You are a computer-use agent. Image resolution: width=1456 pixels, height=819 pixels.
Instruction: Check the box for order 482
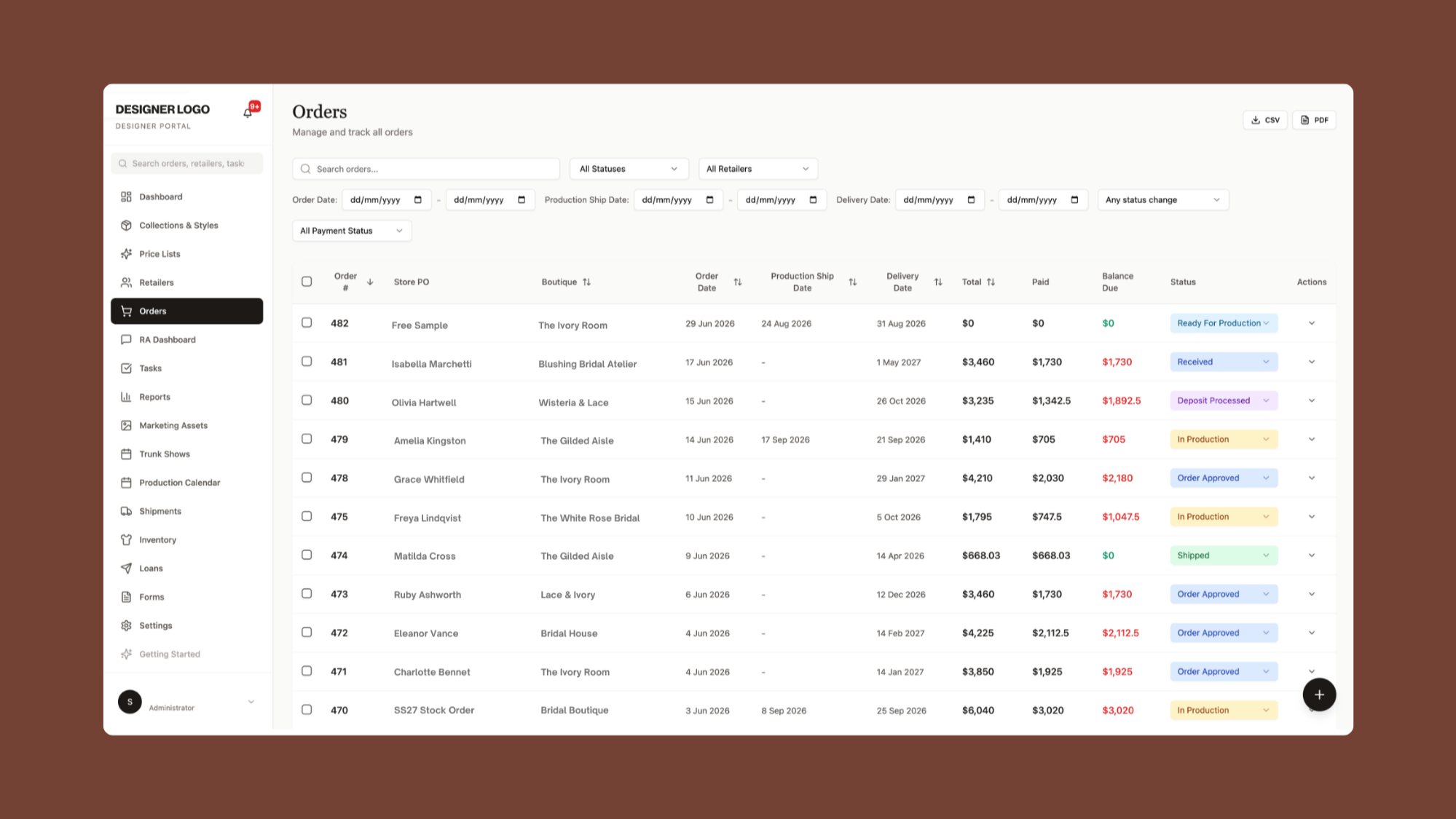[307, 323]
